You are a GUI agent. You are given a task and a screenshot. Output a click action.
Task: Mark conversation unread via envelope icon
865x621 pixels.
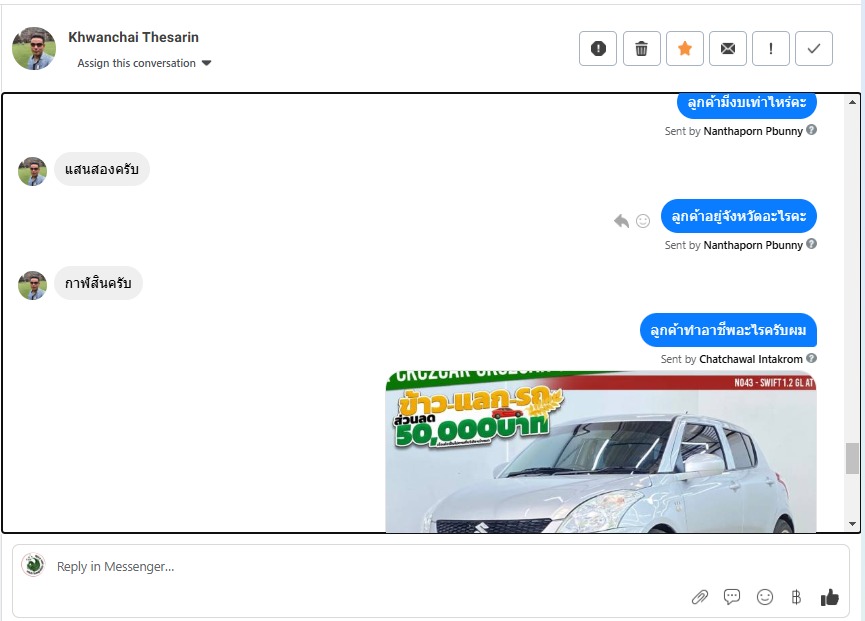pyautogui.click(x=728, y=49)
